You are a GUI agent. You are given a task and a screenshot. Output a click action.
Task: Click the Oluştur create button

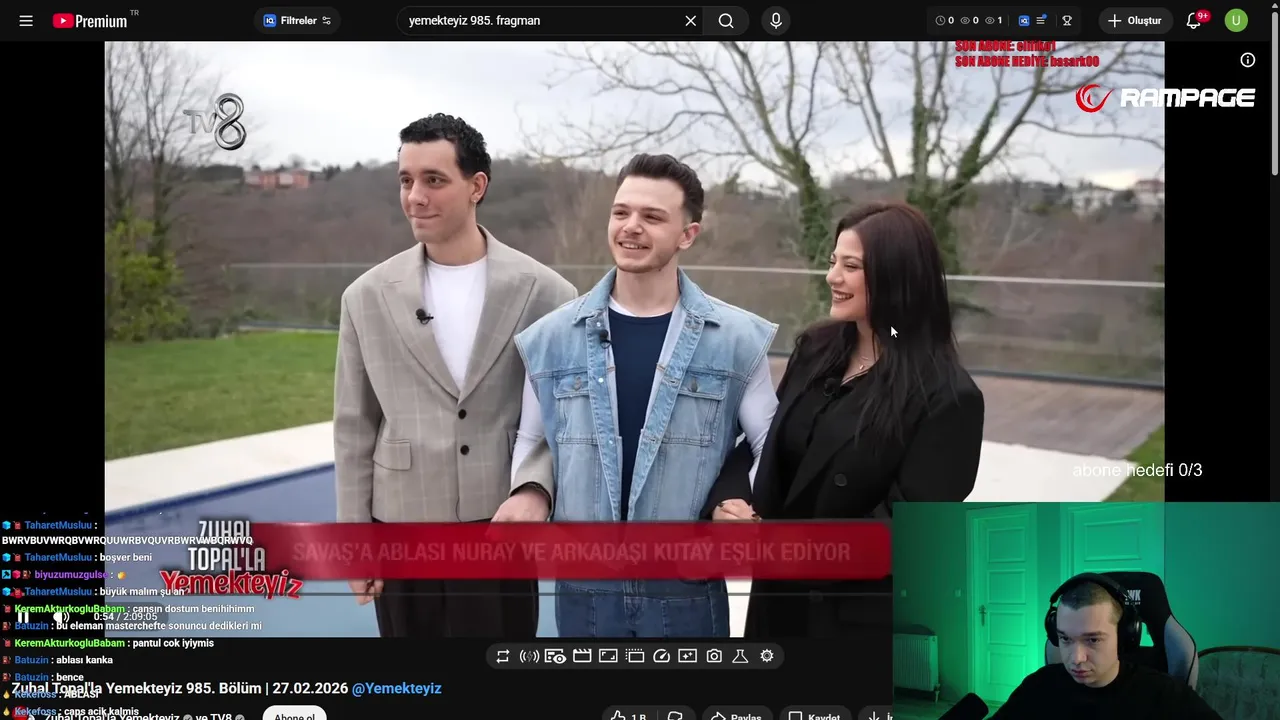click(x=1135, y=21)
